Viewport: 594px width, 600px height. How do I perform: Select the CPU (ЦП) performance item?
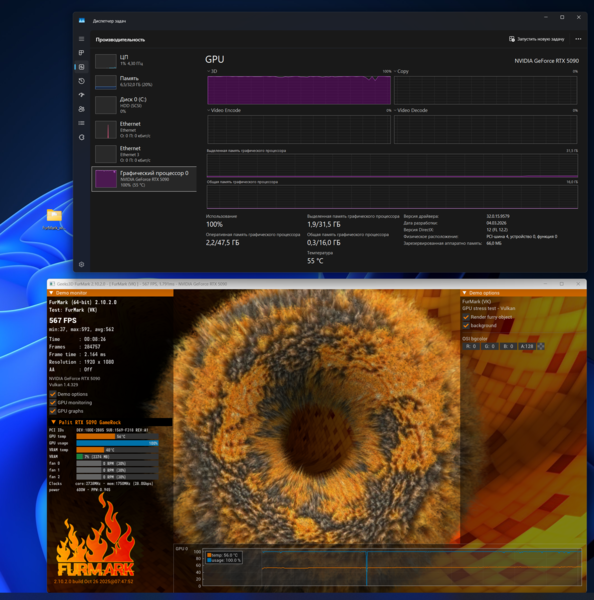point(144,60)
